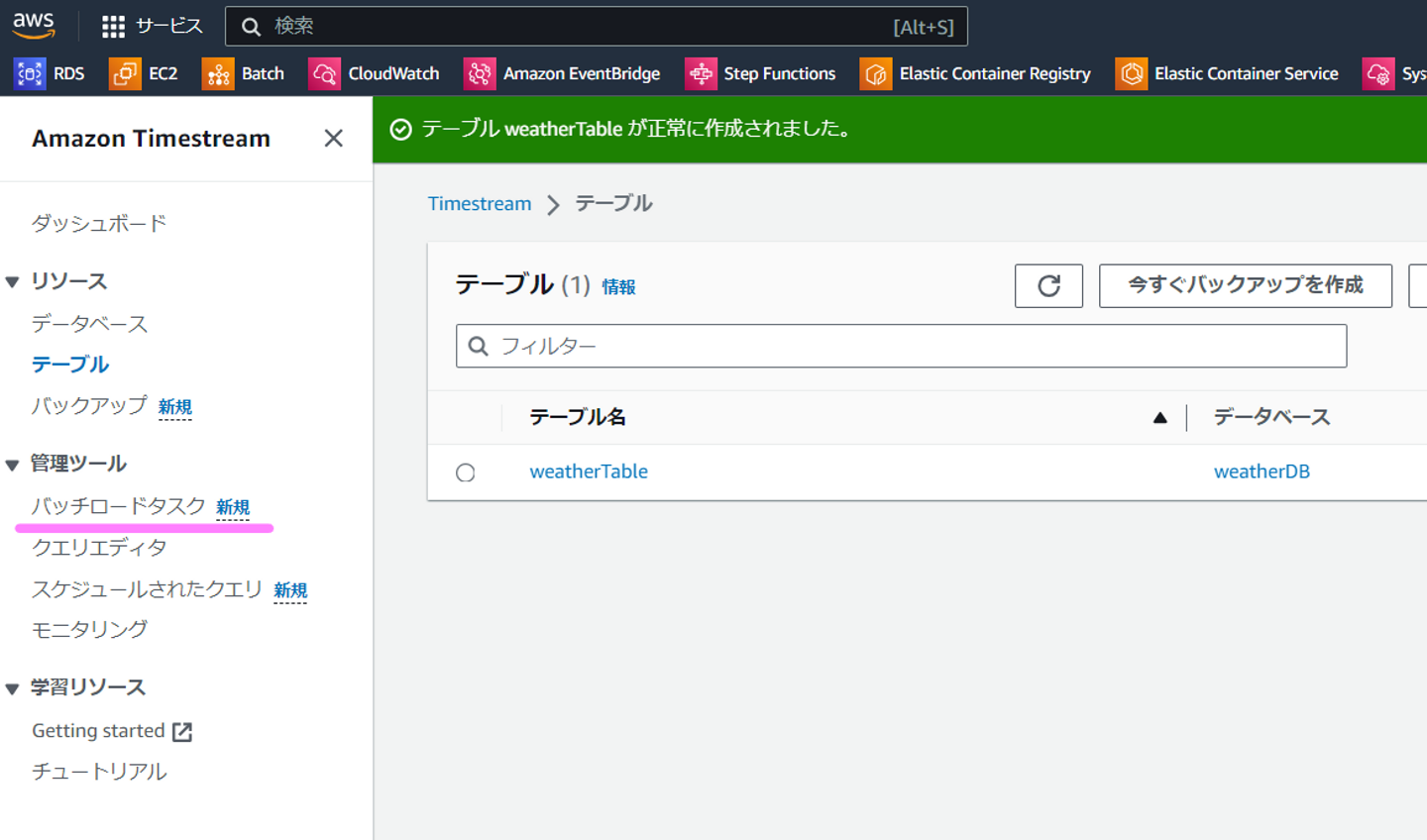Open バッチロードタスク in the sidebar

tap(119, 506)
